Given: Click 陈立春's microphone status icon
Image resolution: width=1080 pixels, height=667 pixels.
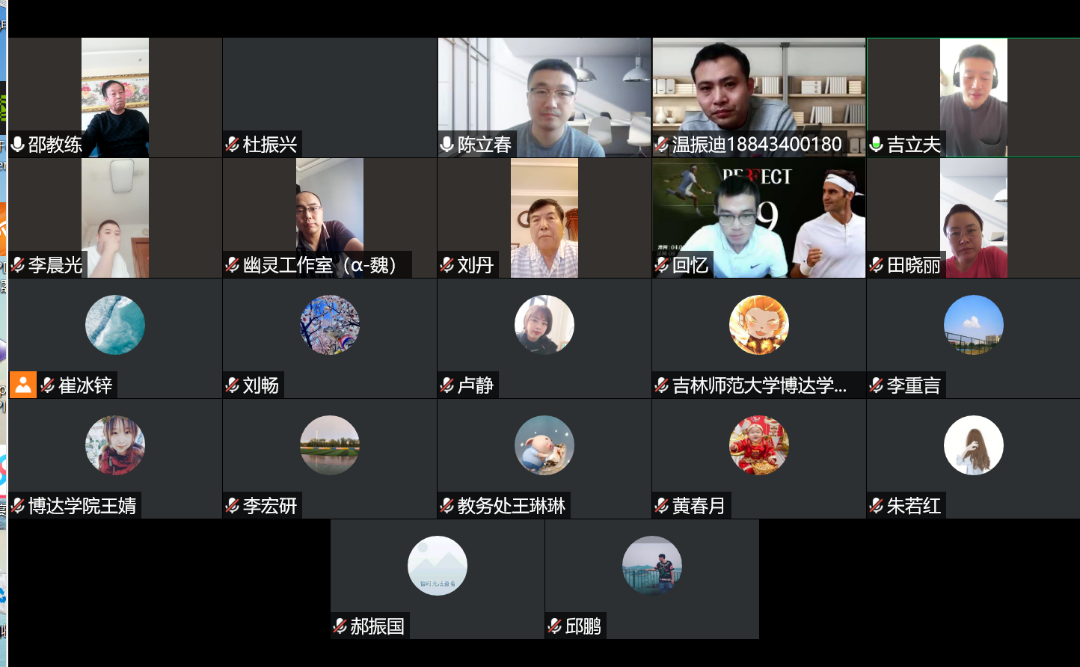Looking at the screenshot, I should [447, 144].
